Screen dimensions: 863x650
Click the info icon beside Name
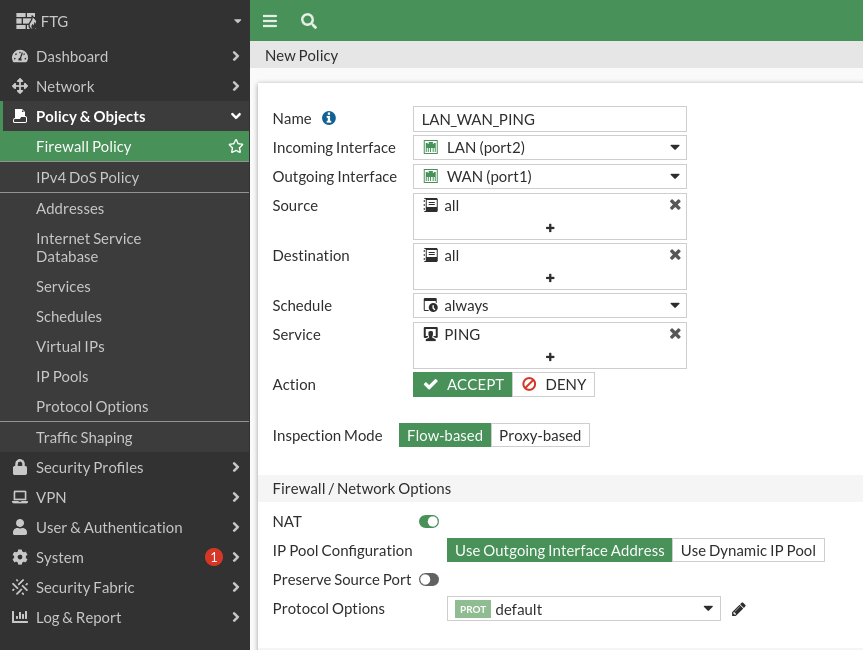(x=329, y=118)
